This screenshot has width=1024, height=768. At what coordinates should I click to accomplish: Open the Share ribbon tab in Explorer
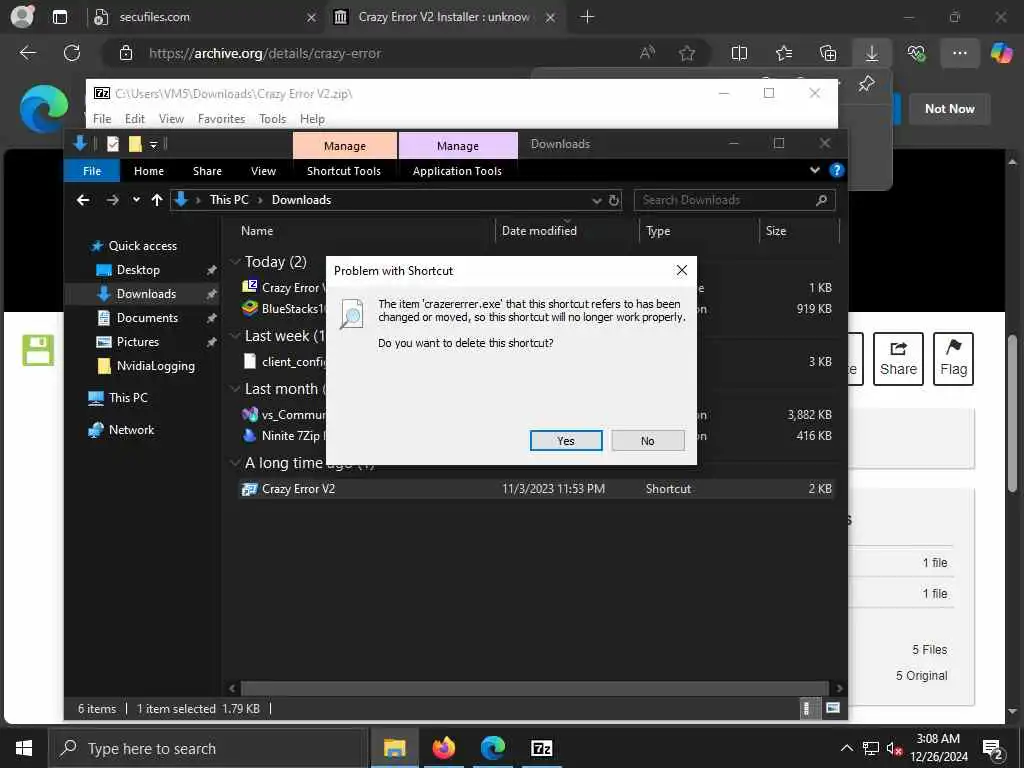pyautogui.click(x=207, y=171)
